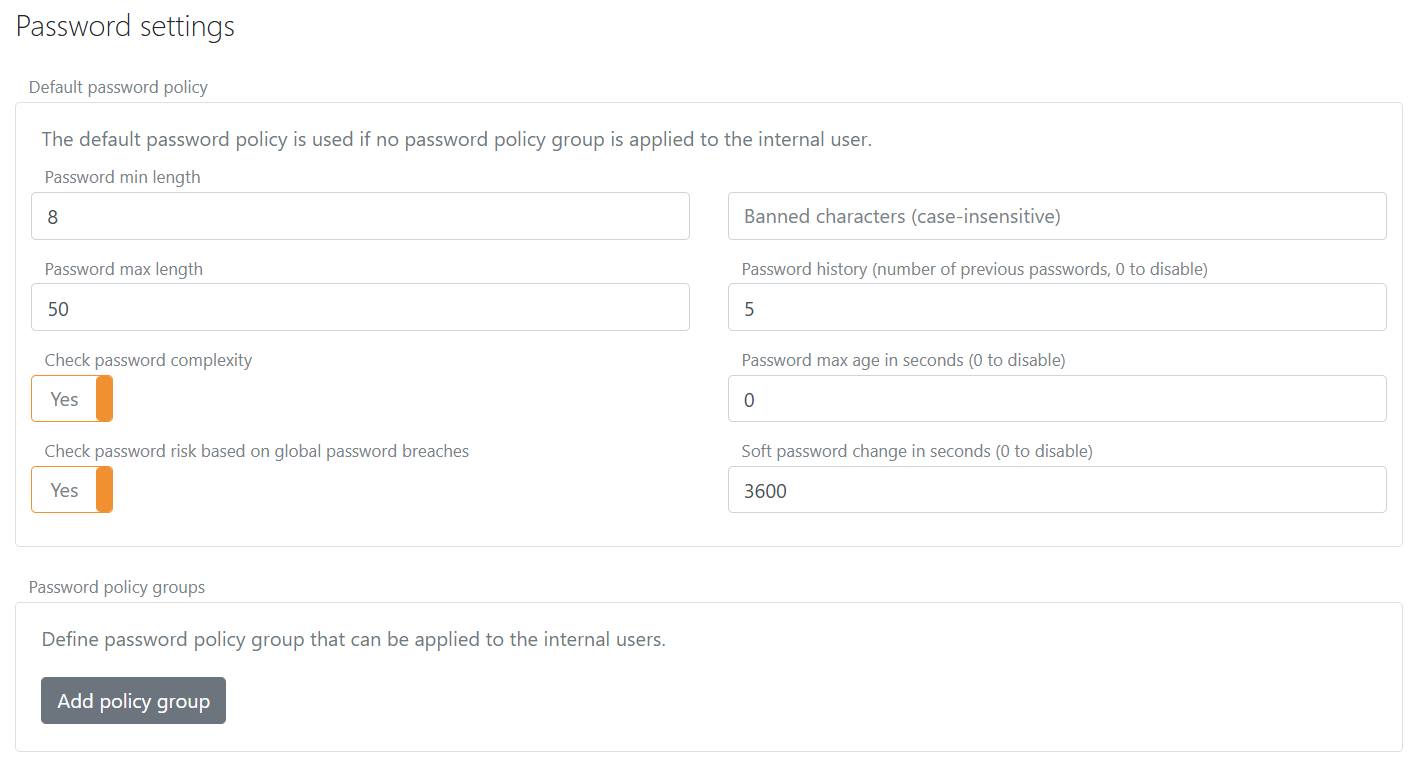
Task: Click the Add policy group button
Action: click(132, 700)
